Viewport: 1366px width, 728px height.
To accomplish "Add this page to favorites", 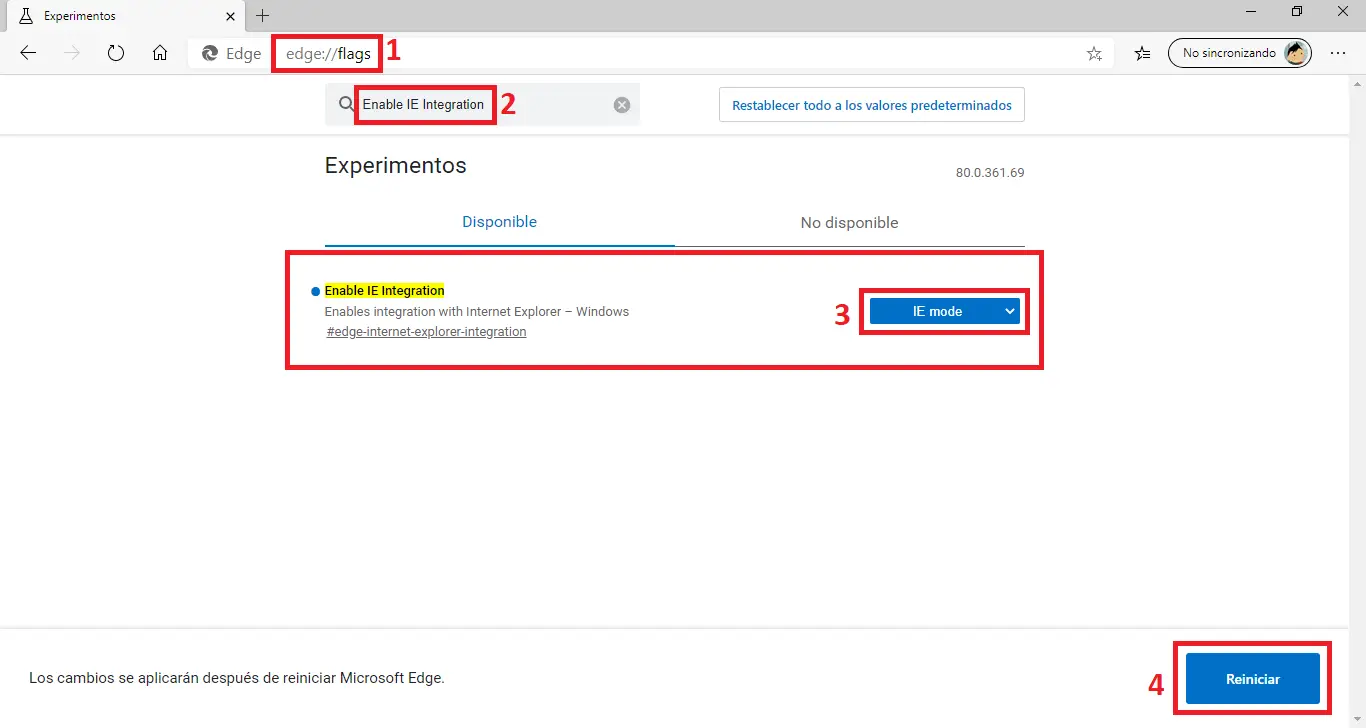I will click(x=1094, y=54).
